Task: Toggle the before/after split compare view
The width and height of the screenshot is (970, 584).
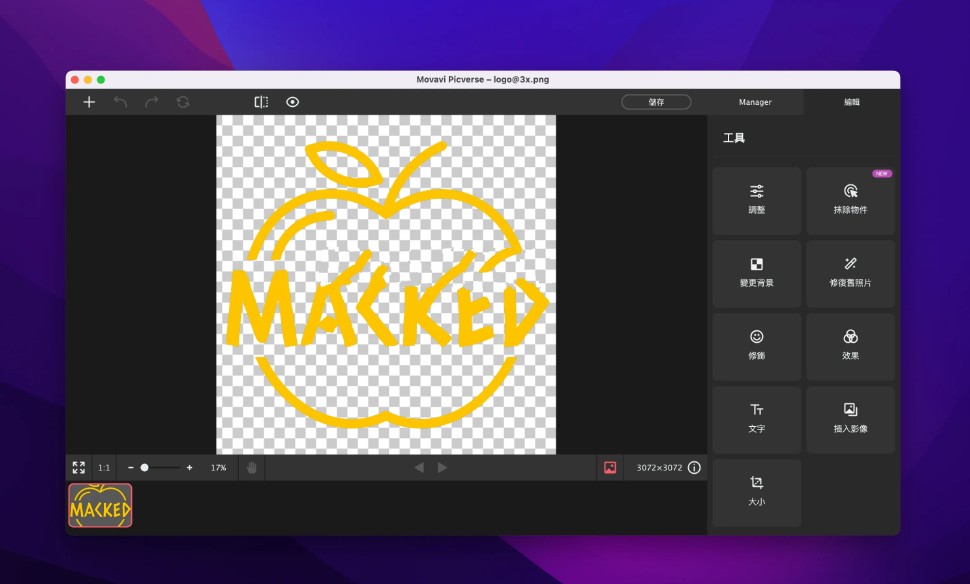Action: coord(261,102)
